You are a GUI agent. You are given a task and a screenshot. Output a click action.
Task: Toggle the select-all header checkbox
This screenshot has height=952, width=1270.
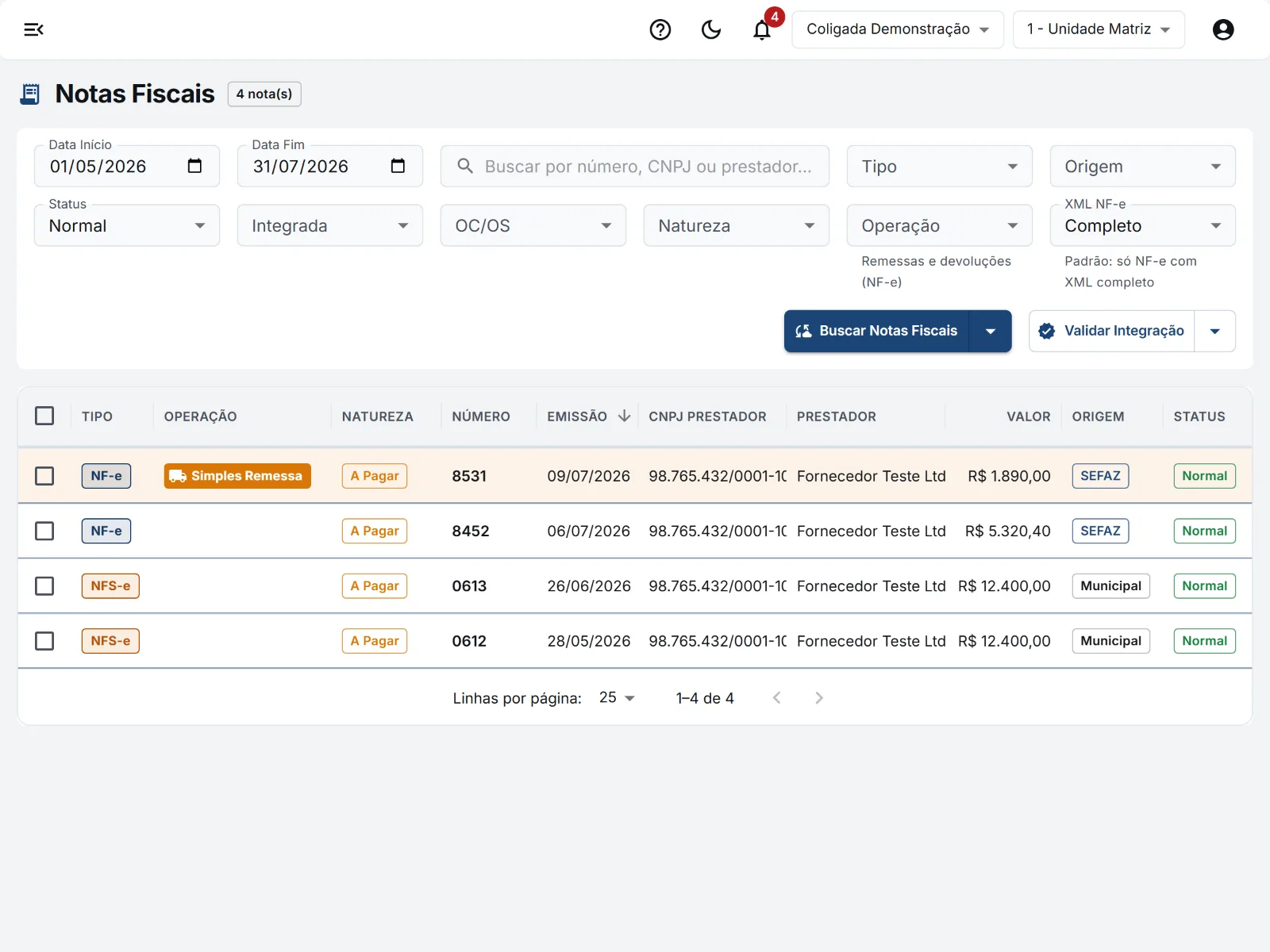click(44, 416)
